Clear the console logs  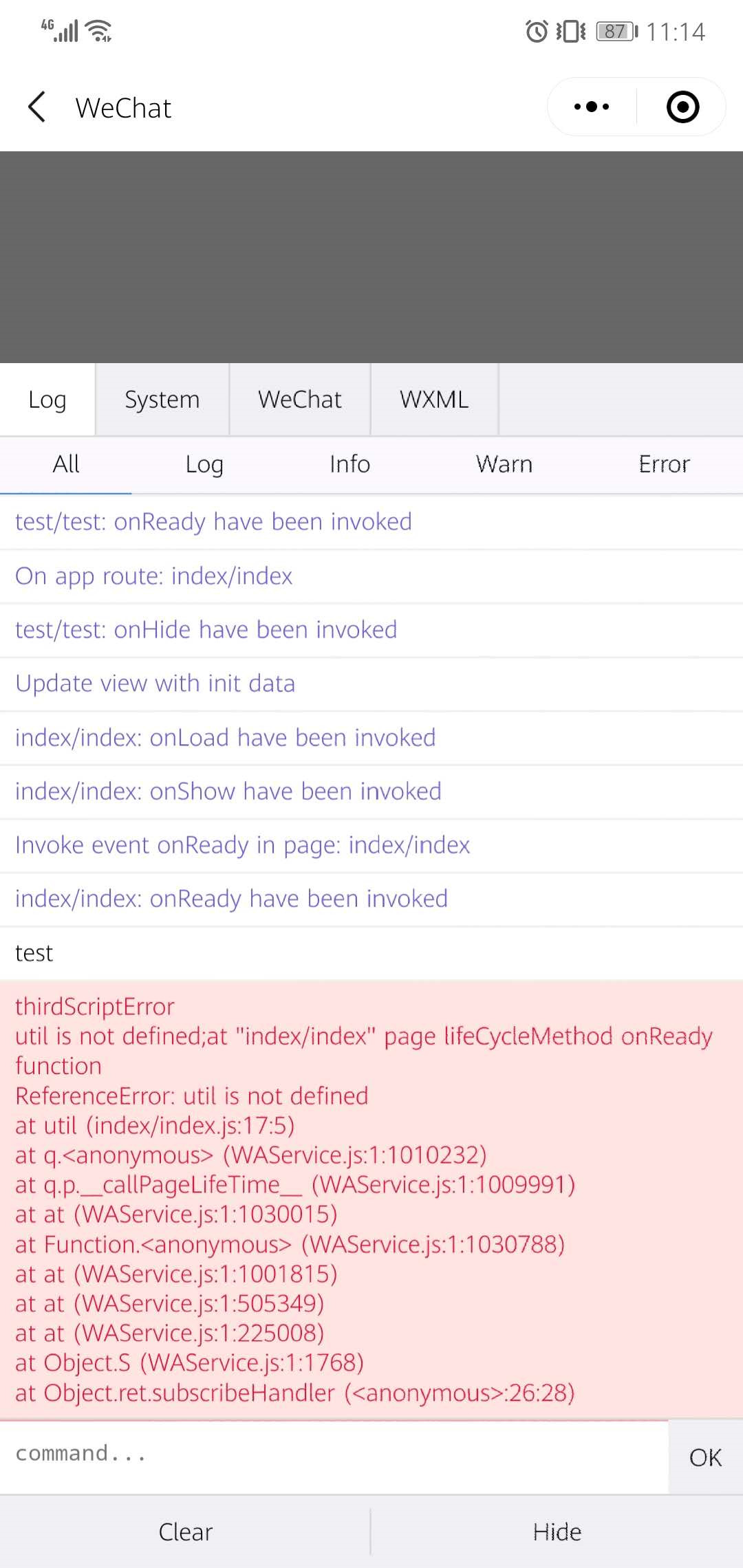185,1532
